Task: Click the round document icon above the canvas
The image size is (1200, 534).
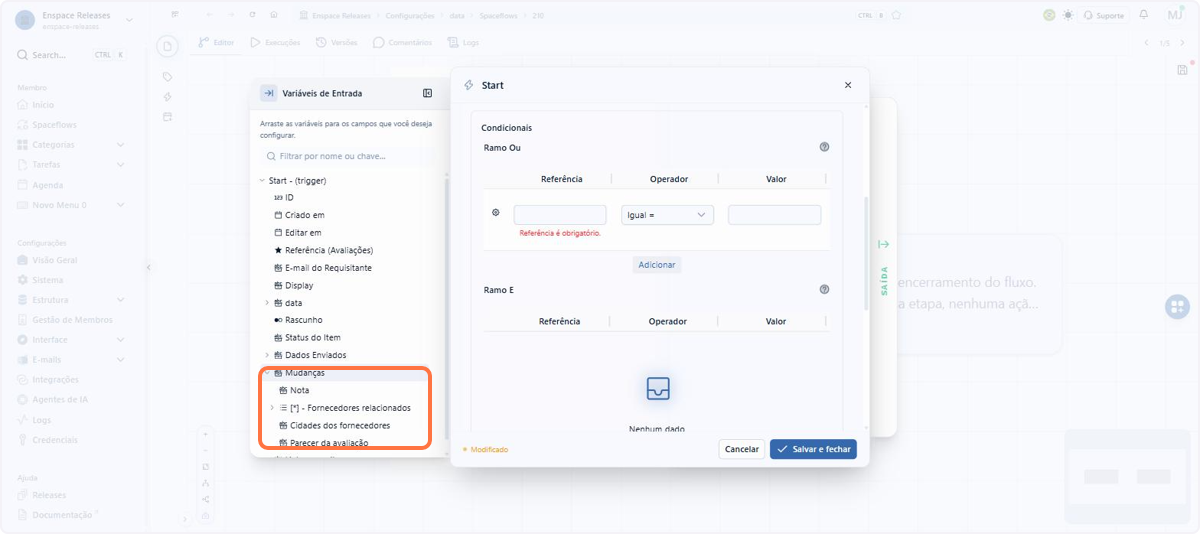Action: click(x=168, y=46)
